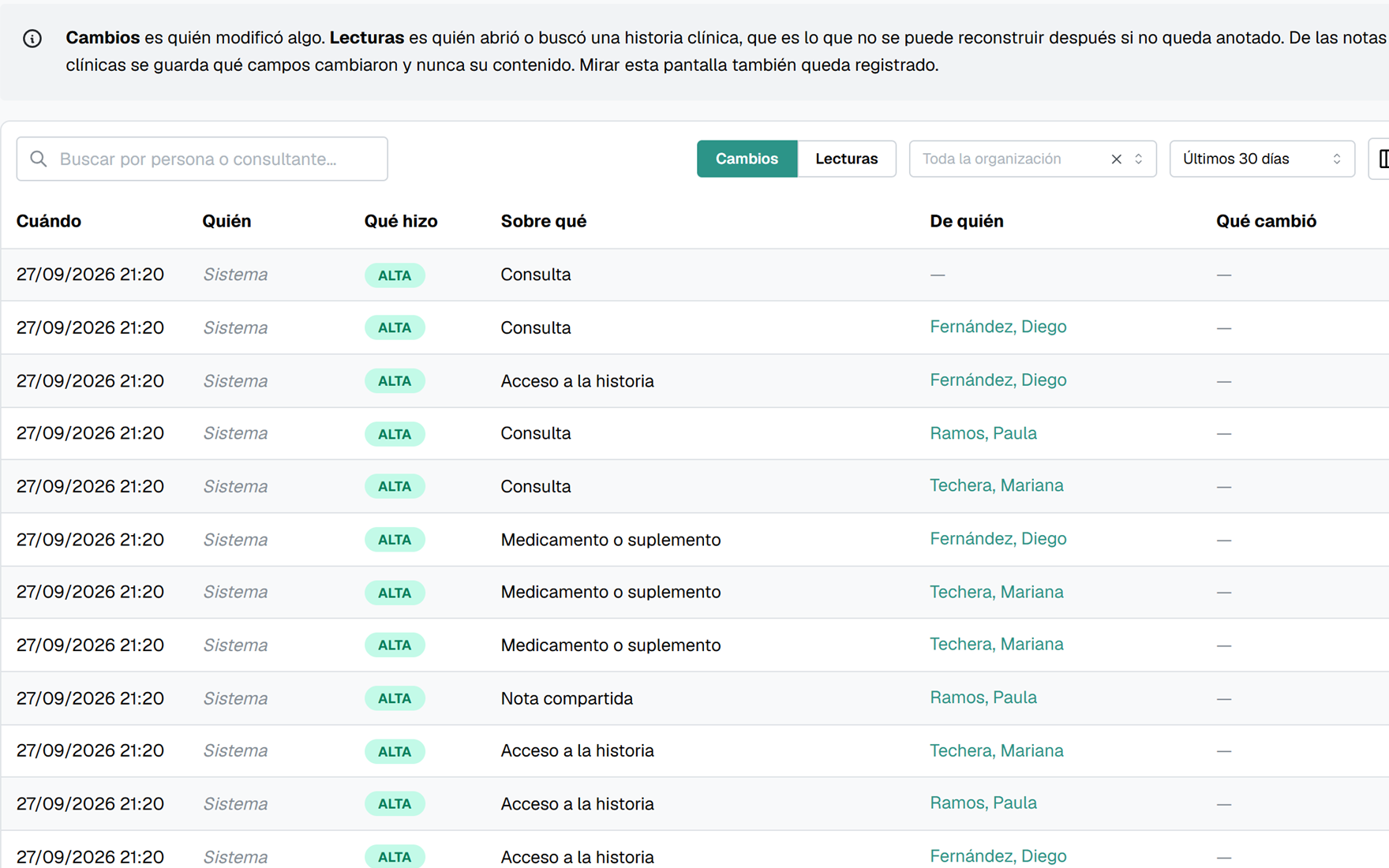Open Ramos, Paula link in Nota compartida row
This screenshot has width=1389, height=868.
coord(983,698)
